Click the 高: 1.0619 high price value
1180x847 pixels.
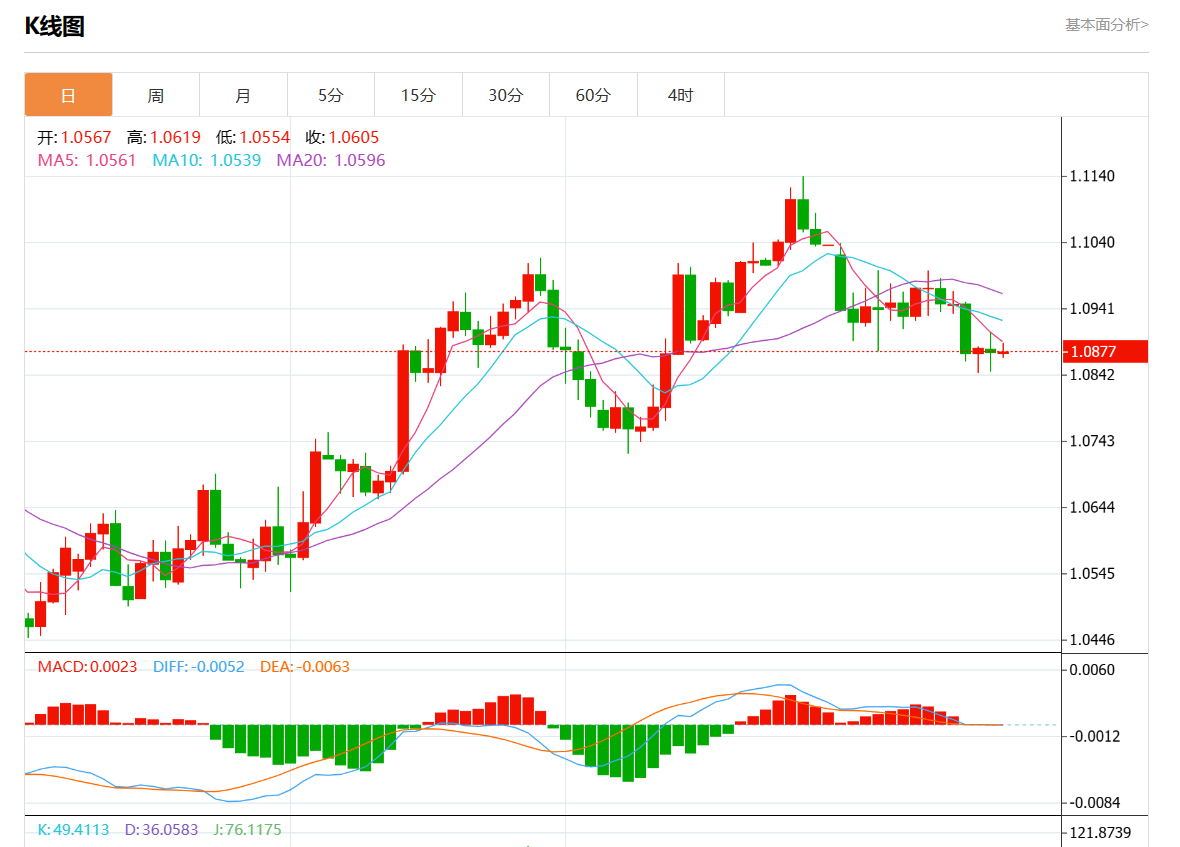click(163, 138)
